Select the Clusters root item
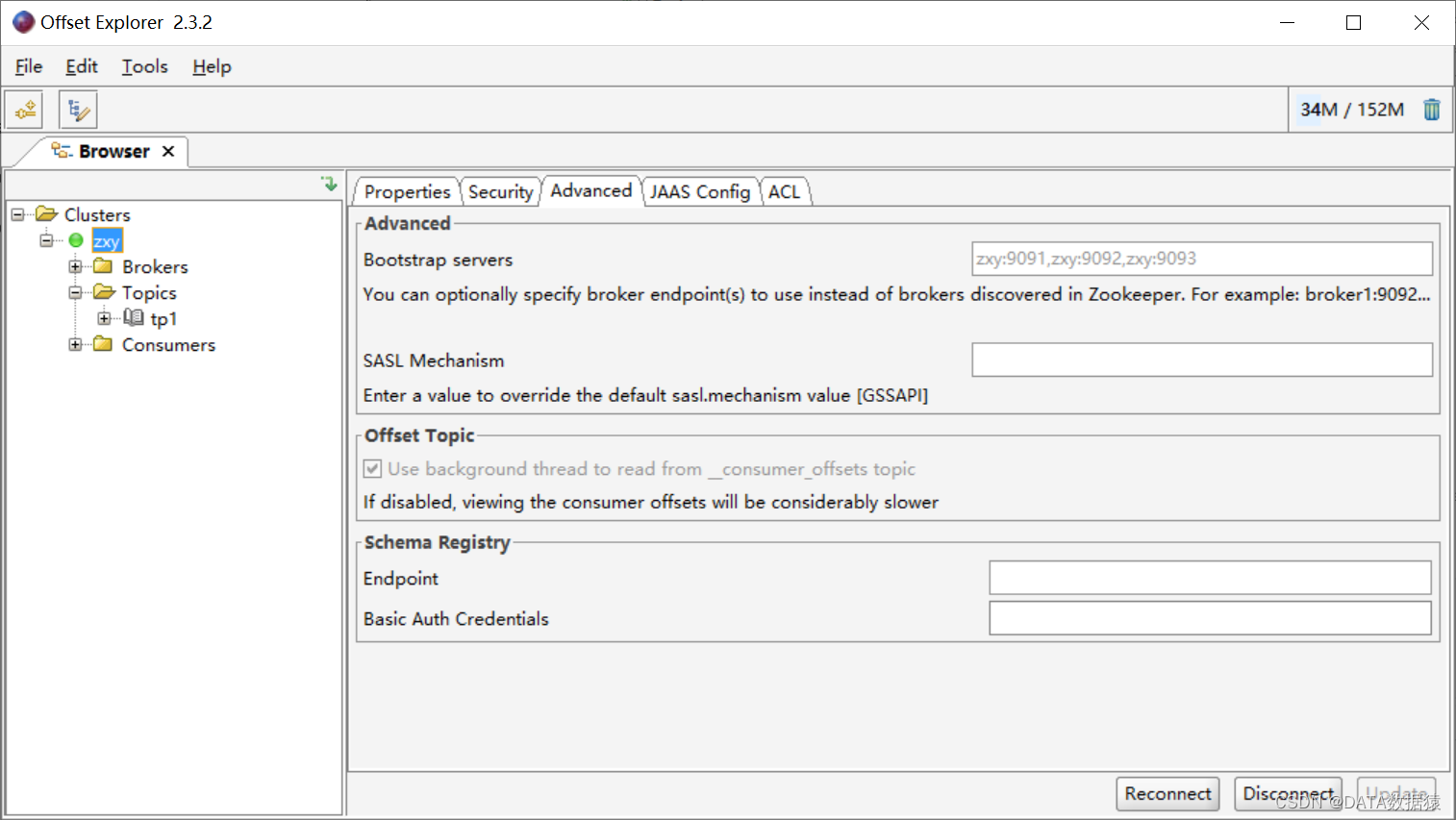This screenshot has width=1456, height=820. pyautogui.click(x=97, y=214)
